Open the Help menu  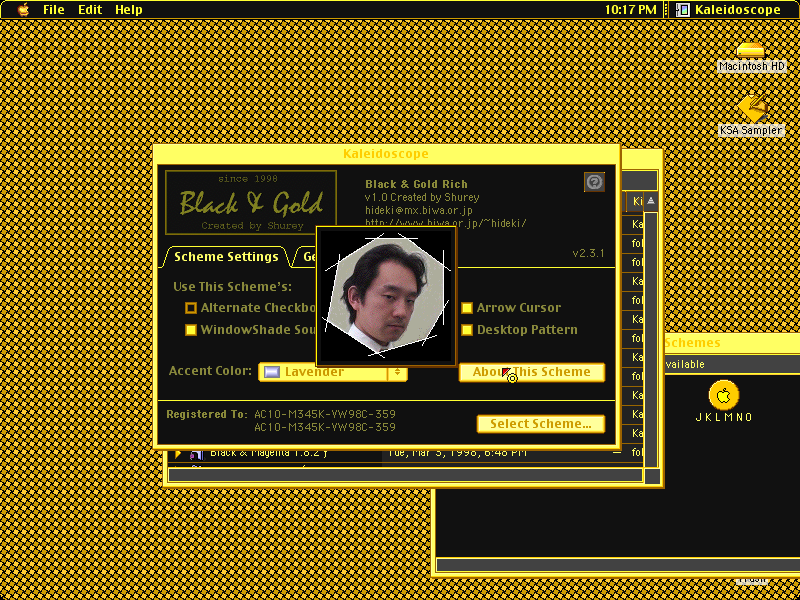[x=129, y=9]
